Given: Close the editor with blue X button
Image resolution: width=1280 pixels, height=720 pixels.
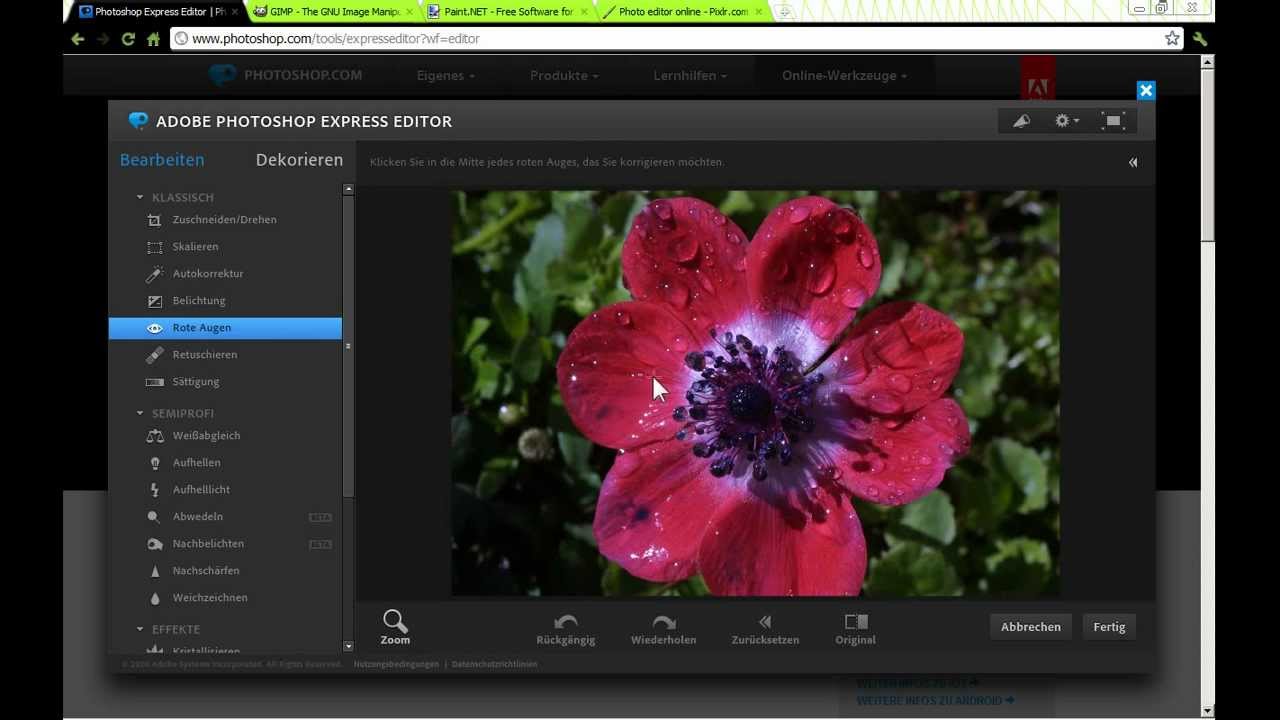Looking at the screenshot, I should (x=1146, y=91).
